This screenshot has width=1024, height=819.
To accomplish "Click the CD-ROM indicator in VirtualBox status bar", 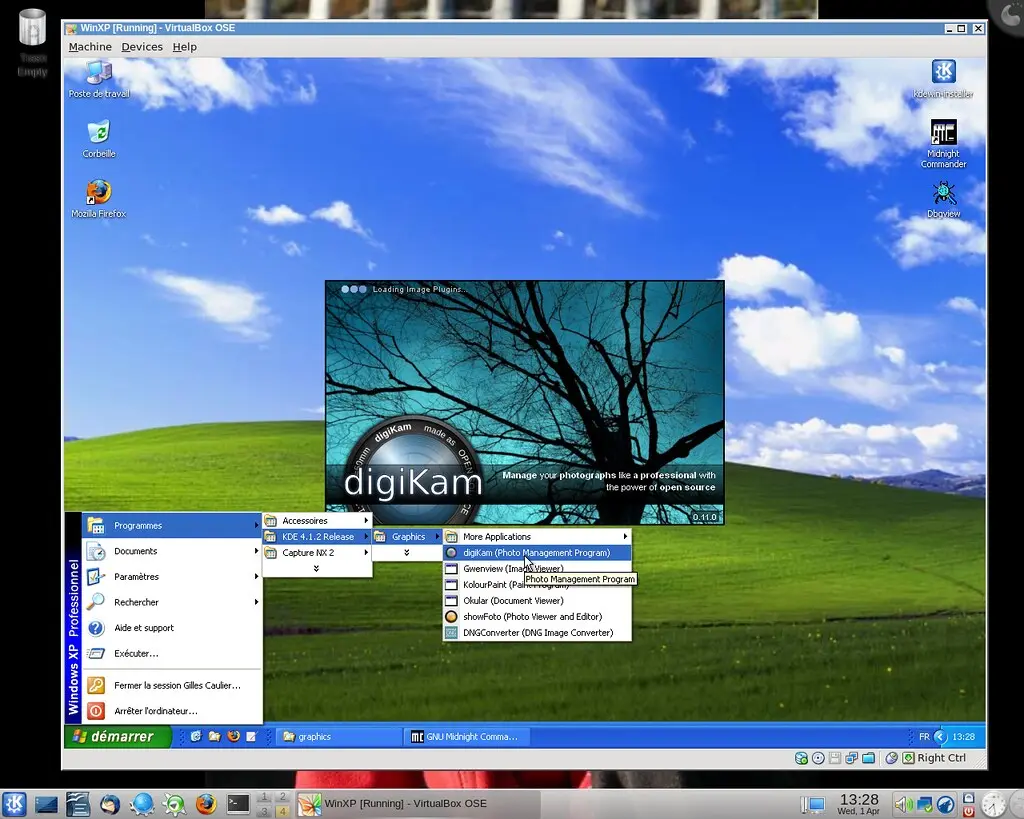I will 818,758.
